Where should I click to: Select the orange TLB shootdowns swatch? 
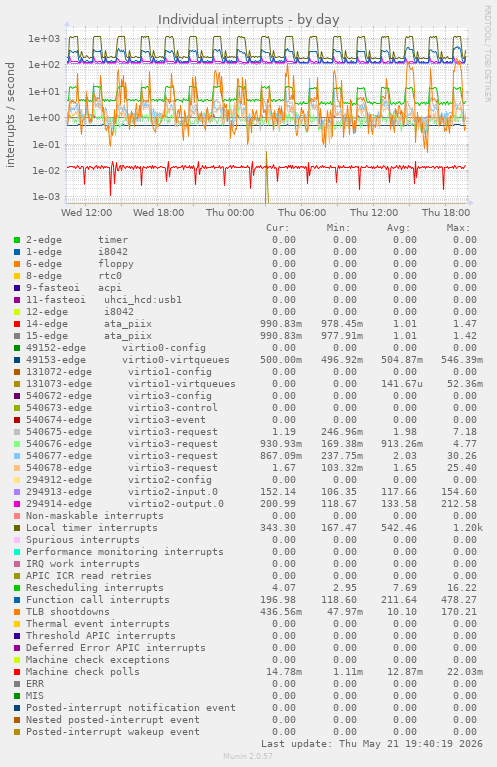pos(17,612)
